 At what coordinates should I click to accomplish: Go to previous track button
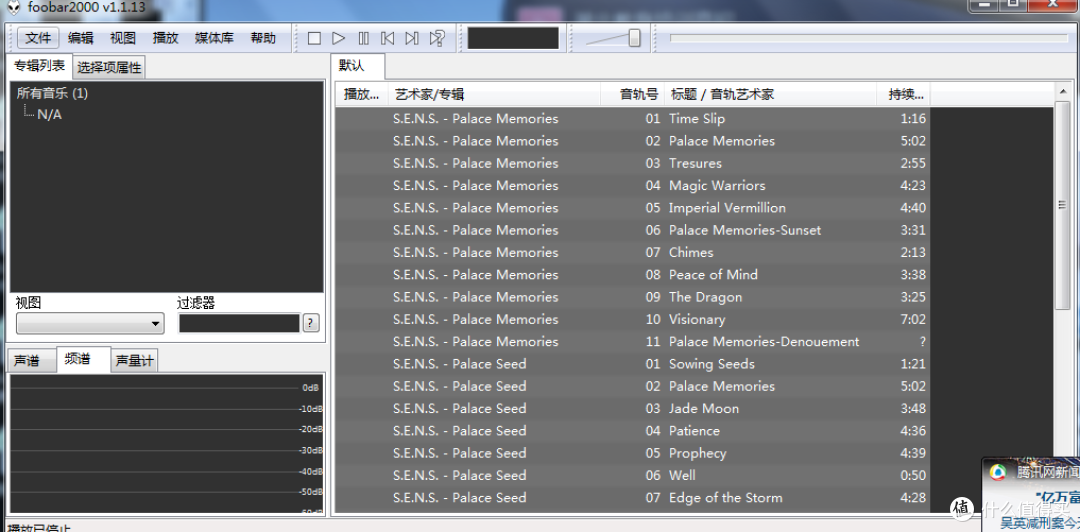(x=388, y=39)
